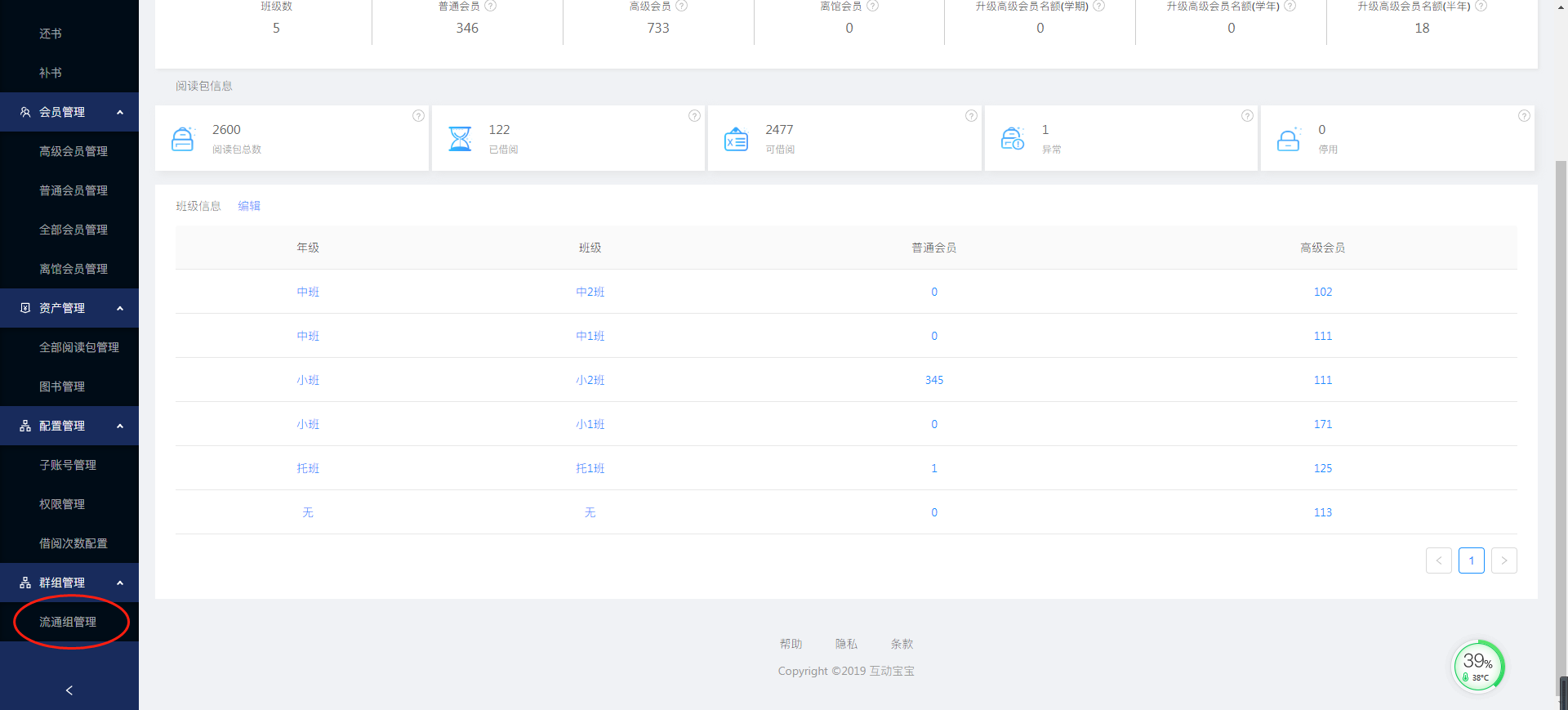Click help icon on 停用 card
The width and height of the screenshot is (1568, 710).
[x=1524, y=116]
